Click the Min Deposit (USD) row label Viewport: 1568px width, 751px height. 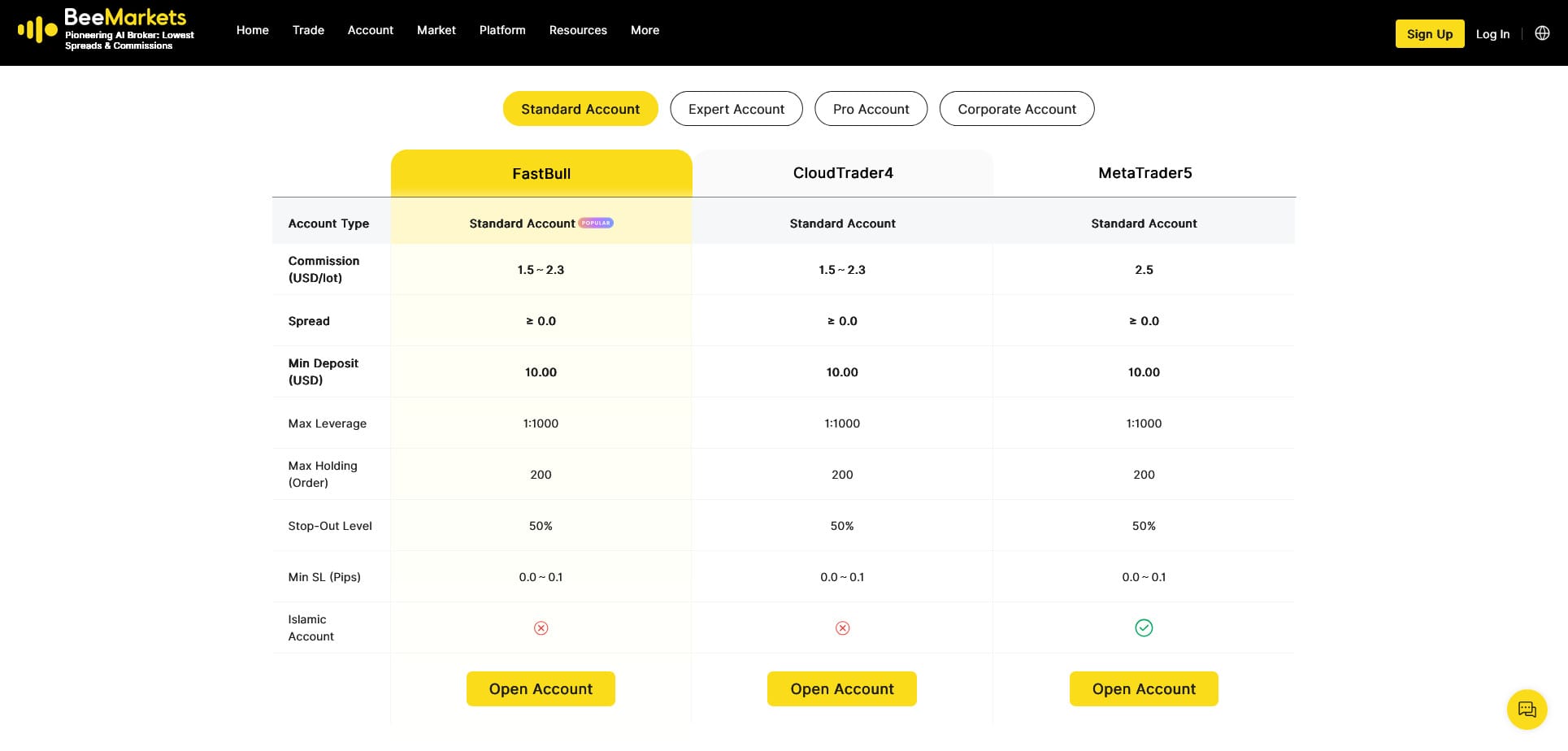point(323,371)
